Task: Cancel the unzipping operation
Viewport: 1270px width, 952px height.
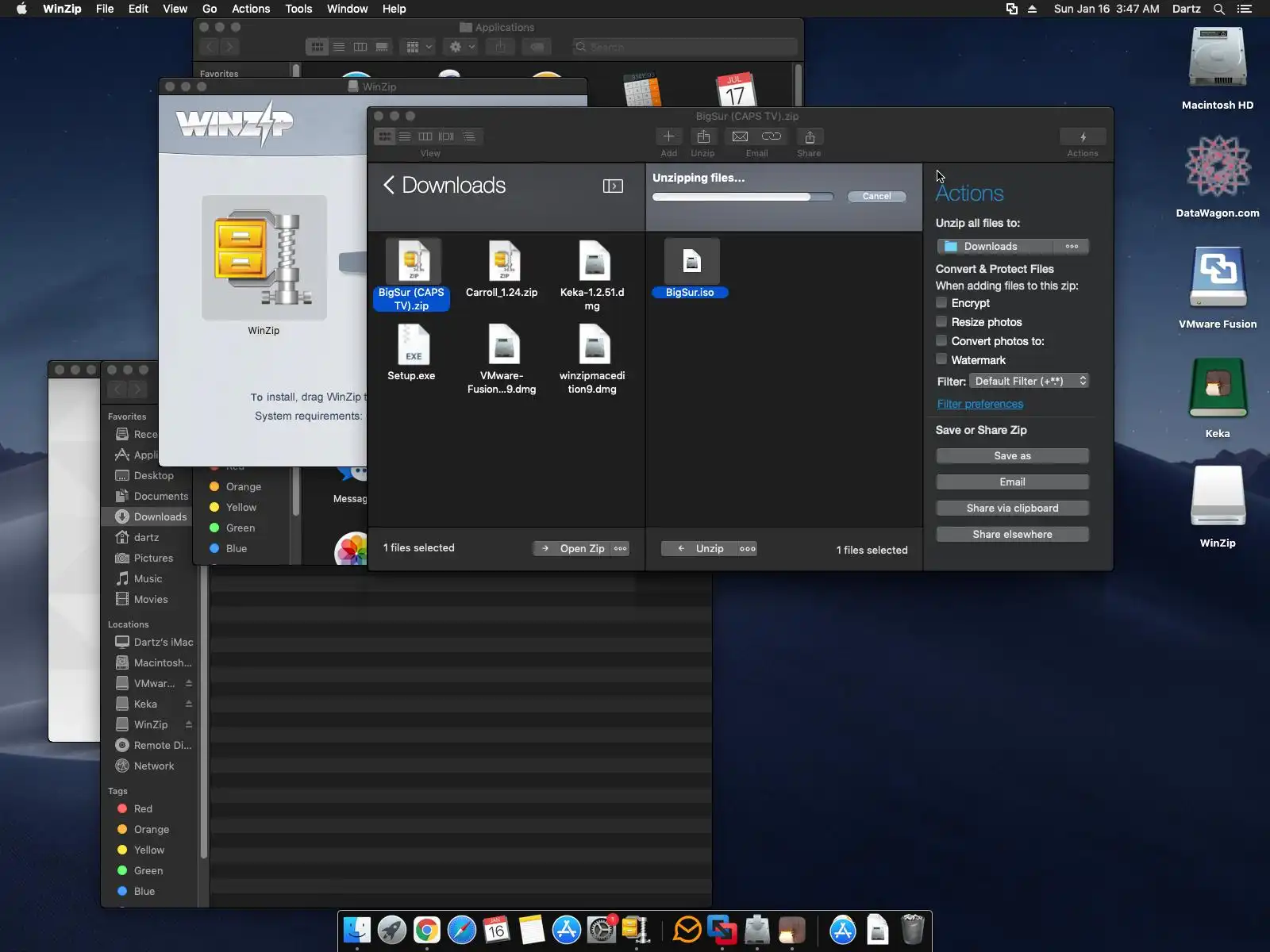Action: click(876, 196)
